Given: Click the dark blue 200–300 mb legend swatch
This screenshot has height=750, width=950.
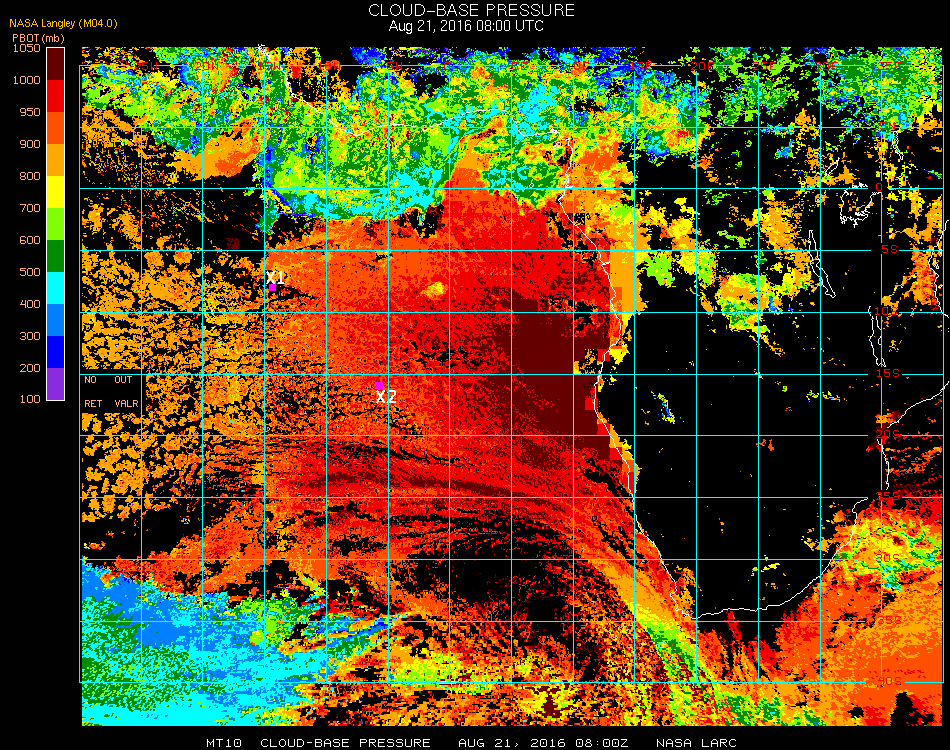Looking at the screenshot, I should point(55,352).
